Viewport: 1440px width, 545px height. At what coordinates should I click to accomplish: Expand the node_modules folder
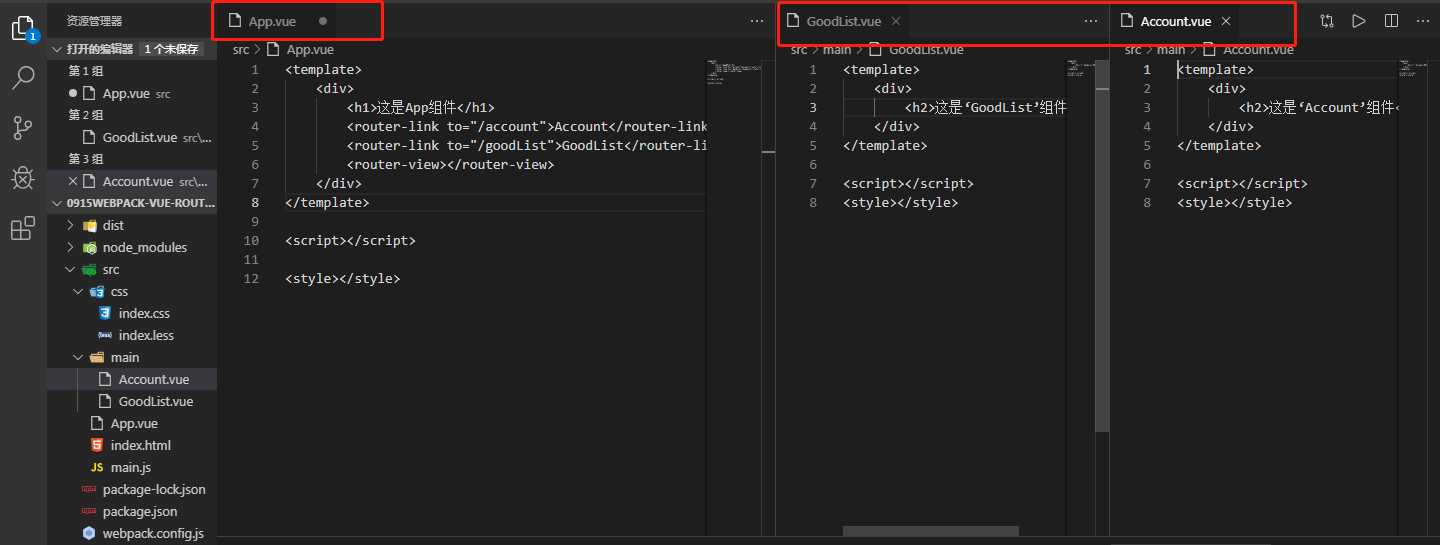click(131, 247)
